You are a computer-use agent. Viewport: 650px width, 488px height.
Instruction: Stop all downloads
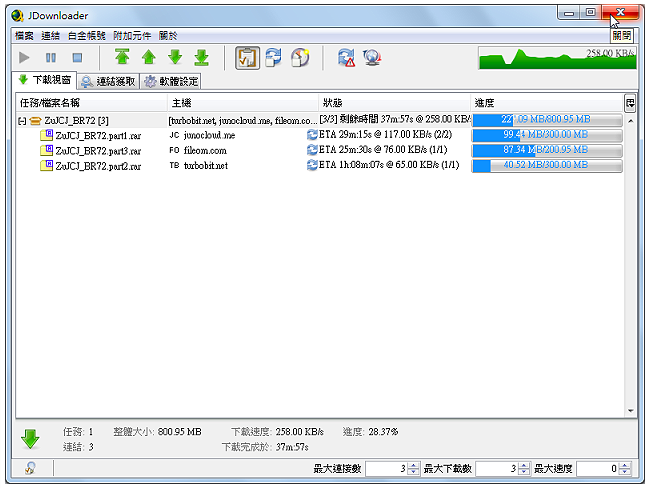pos(77,58)
